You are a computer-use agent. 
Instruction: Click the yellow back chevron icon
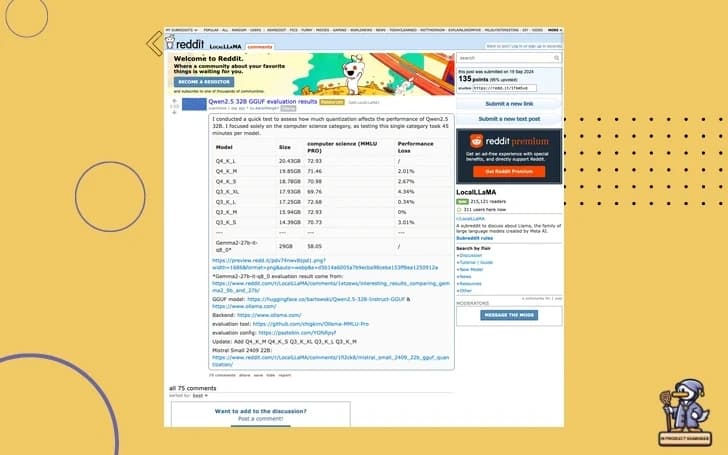153,43
